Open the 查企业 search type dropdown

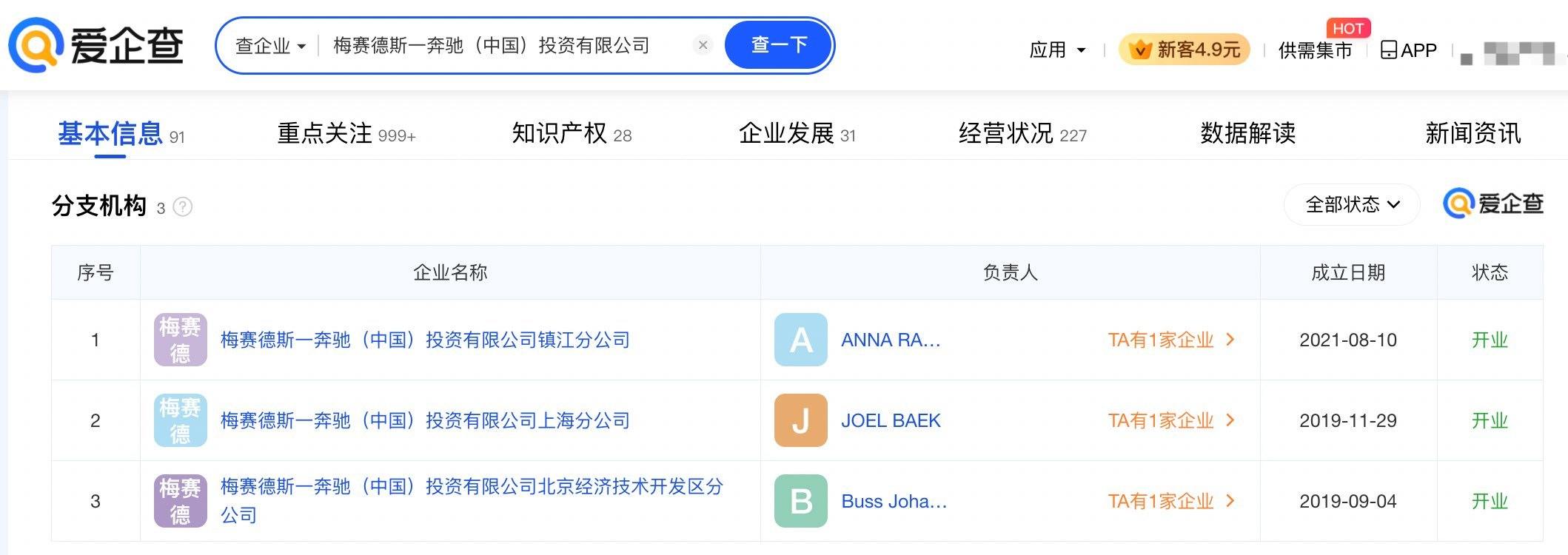point(270,46)
